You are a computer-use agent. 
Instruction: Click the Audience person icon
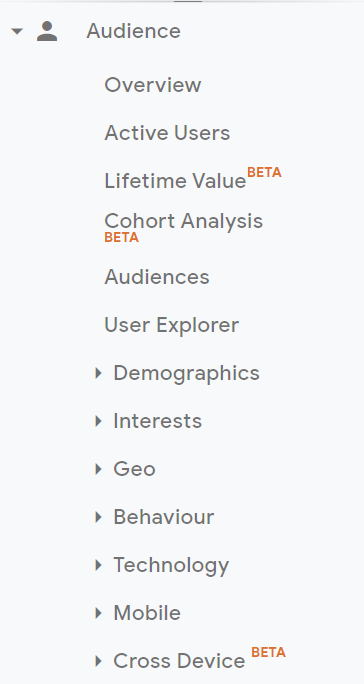[47, 31]
